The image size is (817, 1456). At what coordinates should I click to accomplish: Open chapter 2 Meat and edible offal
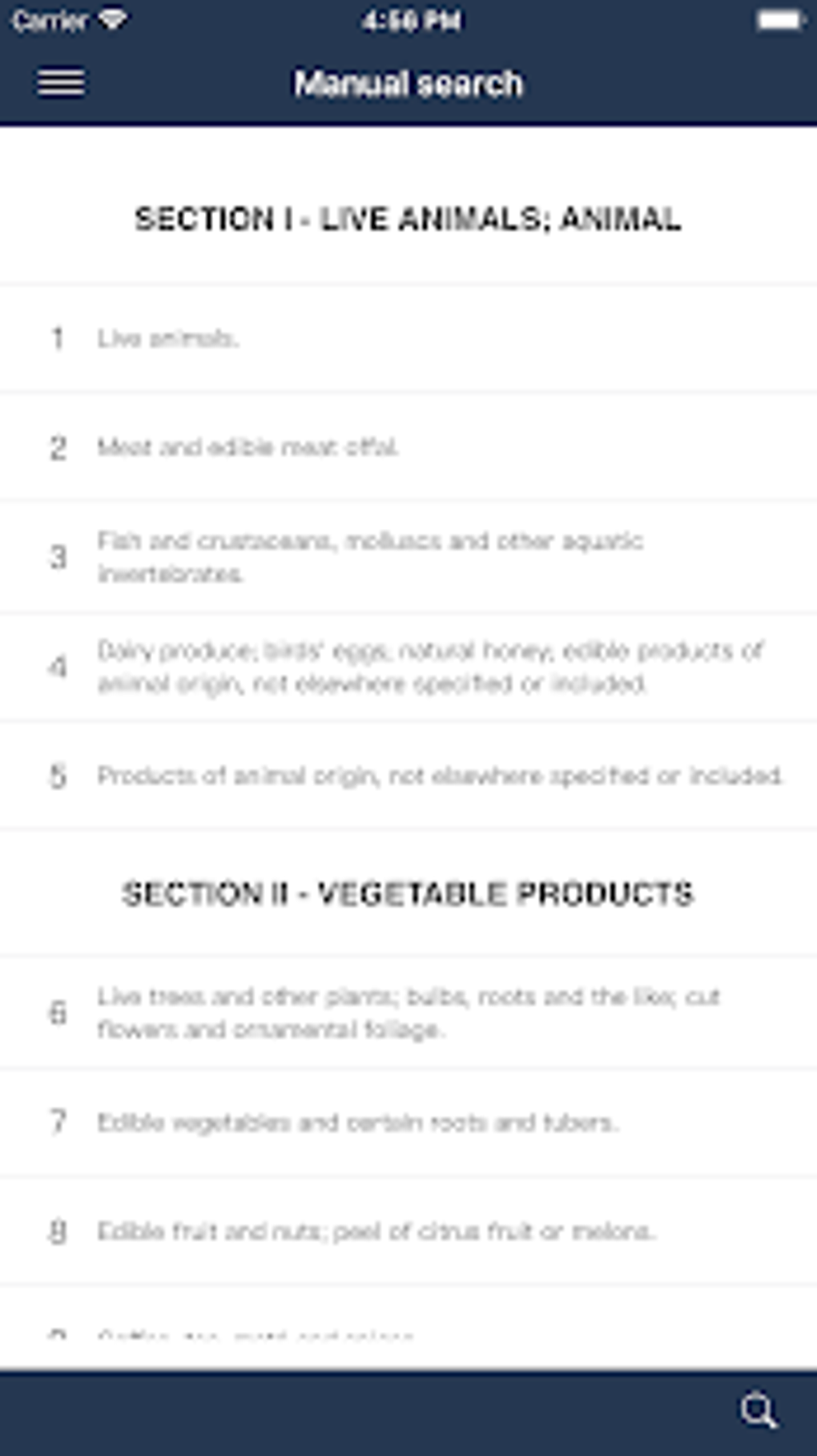pyautogui.click(x=408, y=447)
